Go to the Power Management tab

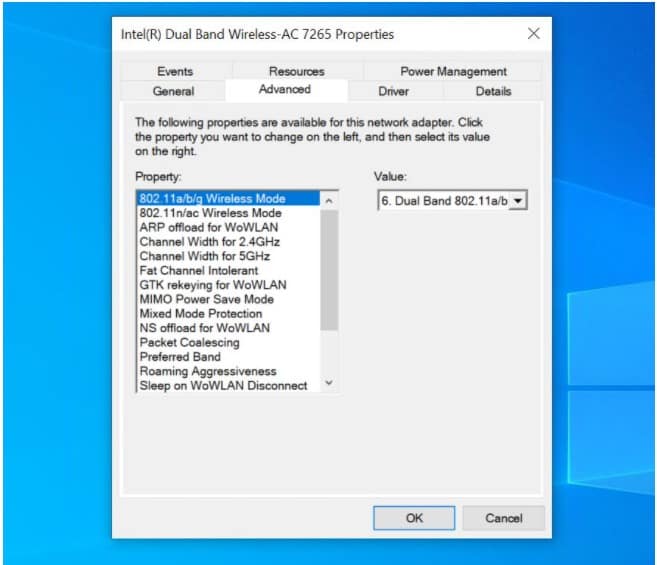pyautogui.click(x=453, y=71)
